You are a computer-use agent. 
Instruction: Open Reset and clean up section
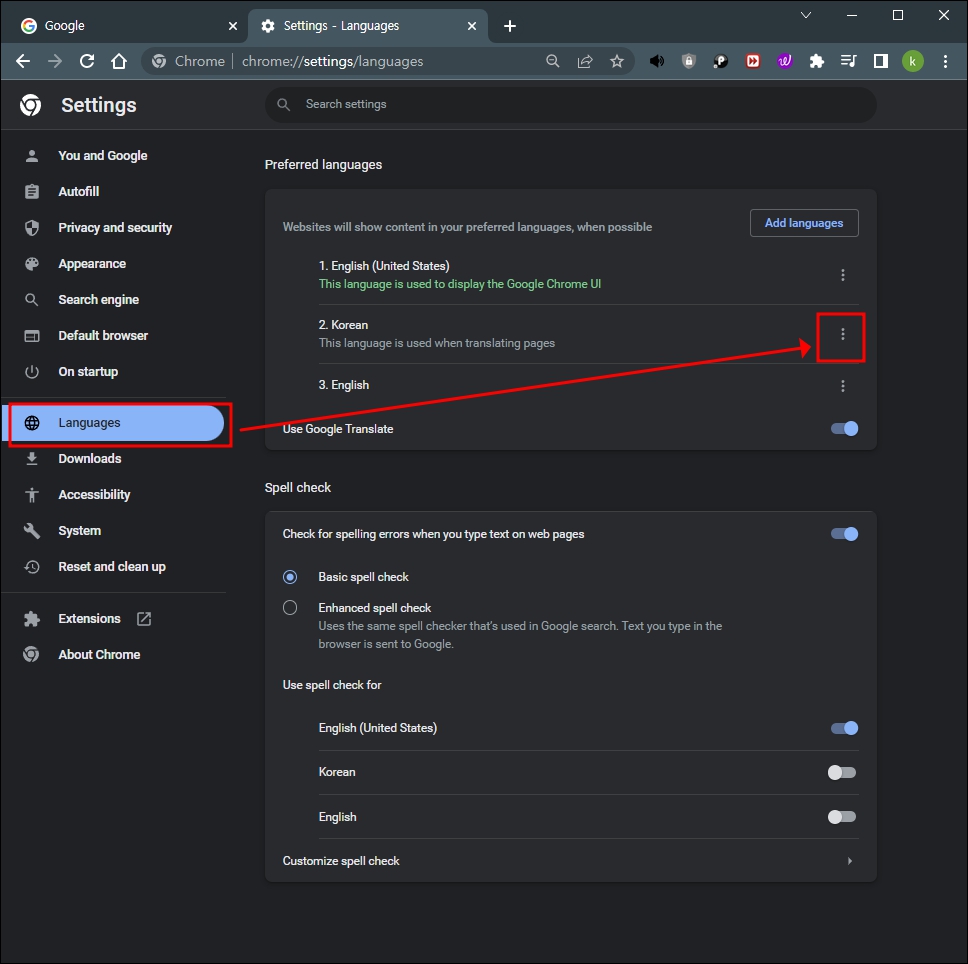(112, 567)
